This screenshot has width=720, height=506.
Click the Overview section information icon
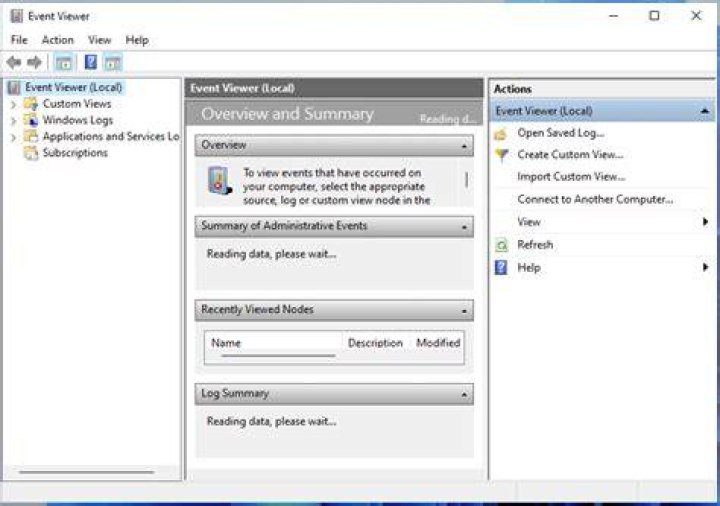point(219,181)
